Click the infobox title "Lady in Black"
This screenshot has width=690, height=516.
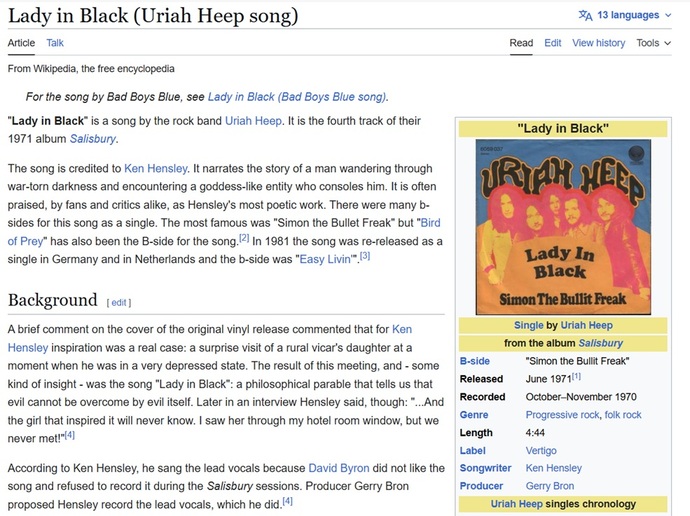563,128
